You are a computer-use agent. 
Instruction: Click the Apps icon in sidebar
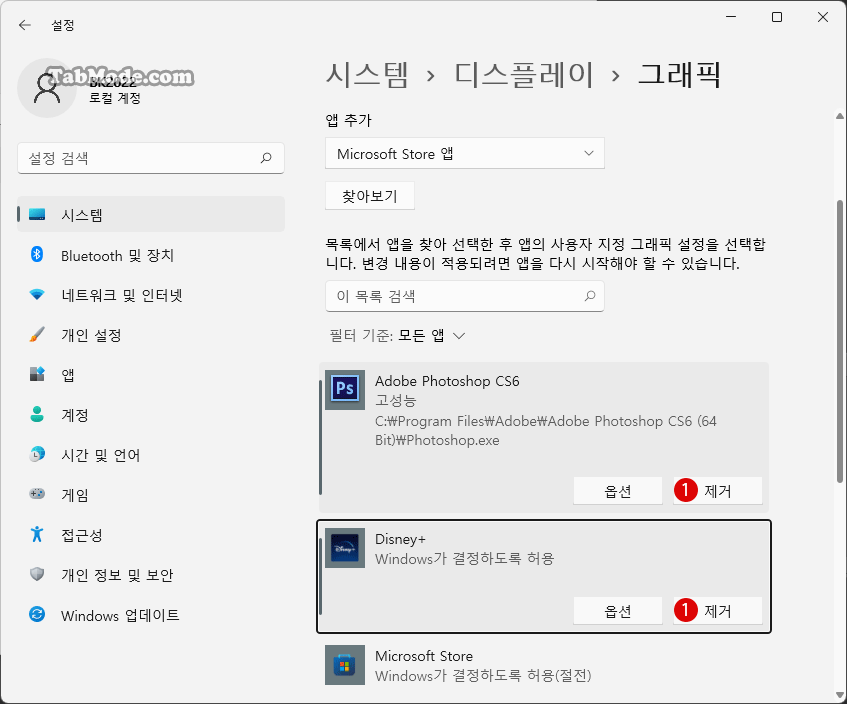[x=37, y=374]
